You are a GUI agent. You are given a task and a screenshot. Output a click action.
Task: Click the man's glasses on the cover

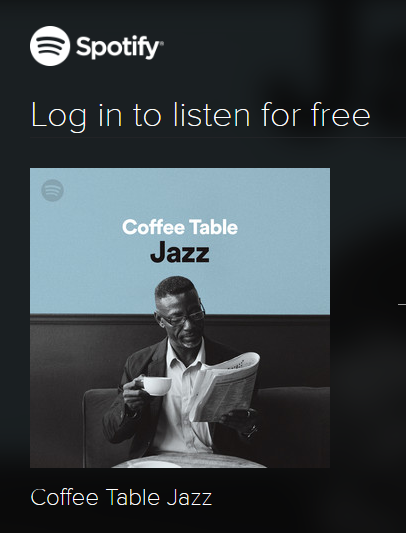tap(182, 317)
